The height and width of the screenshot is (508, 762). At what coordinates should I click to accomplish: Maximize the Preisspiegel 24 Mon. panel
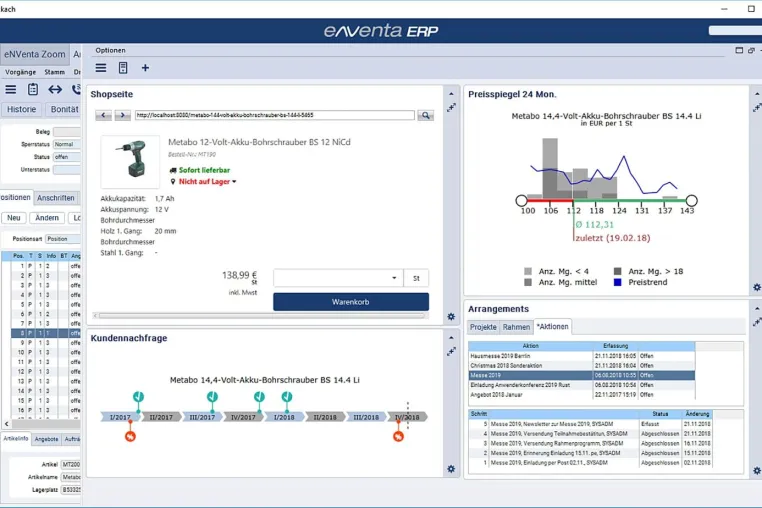pos(757,107)
